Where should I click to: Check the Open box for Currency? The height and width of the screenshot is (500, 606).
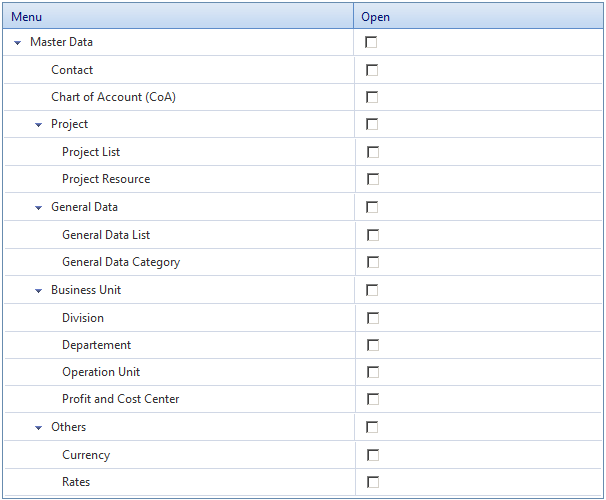(373, 455)
